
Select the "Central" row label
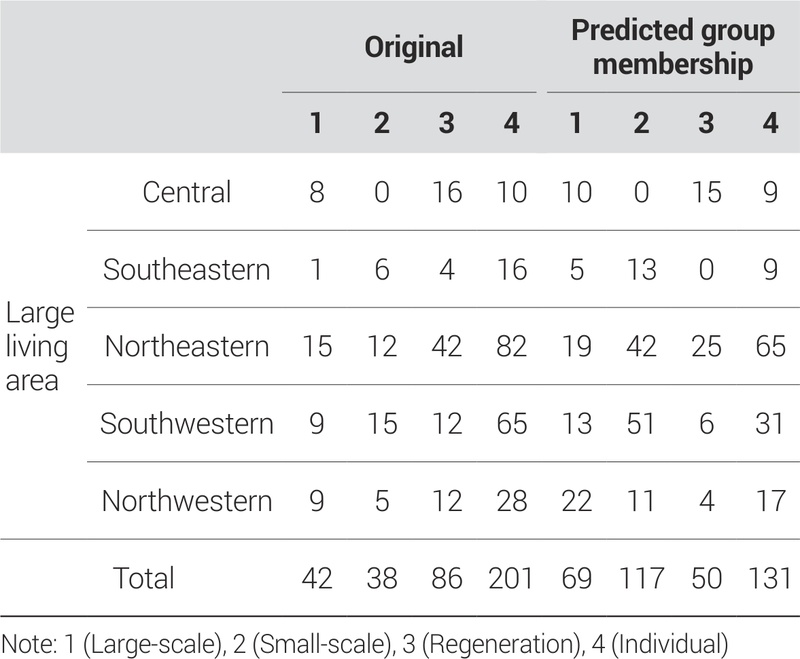point(187,191)
